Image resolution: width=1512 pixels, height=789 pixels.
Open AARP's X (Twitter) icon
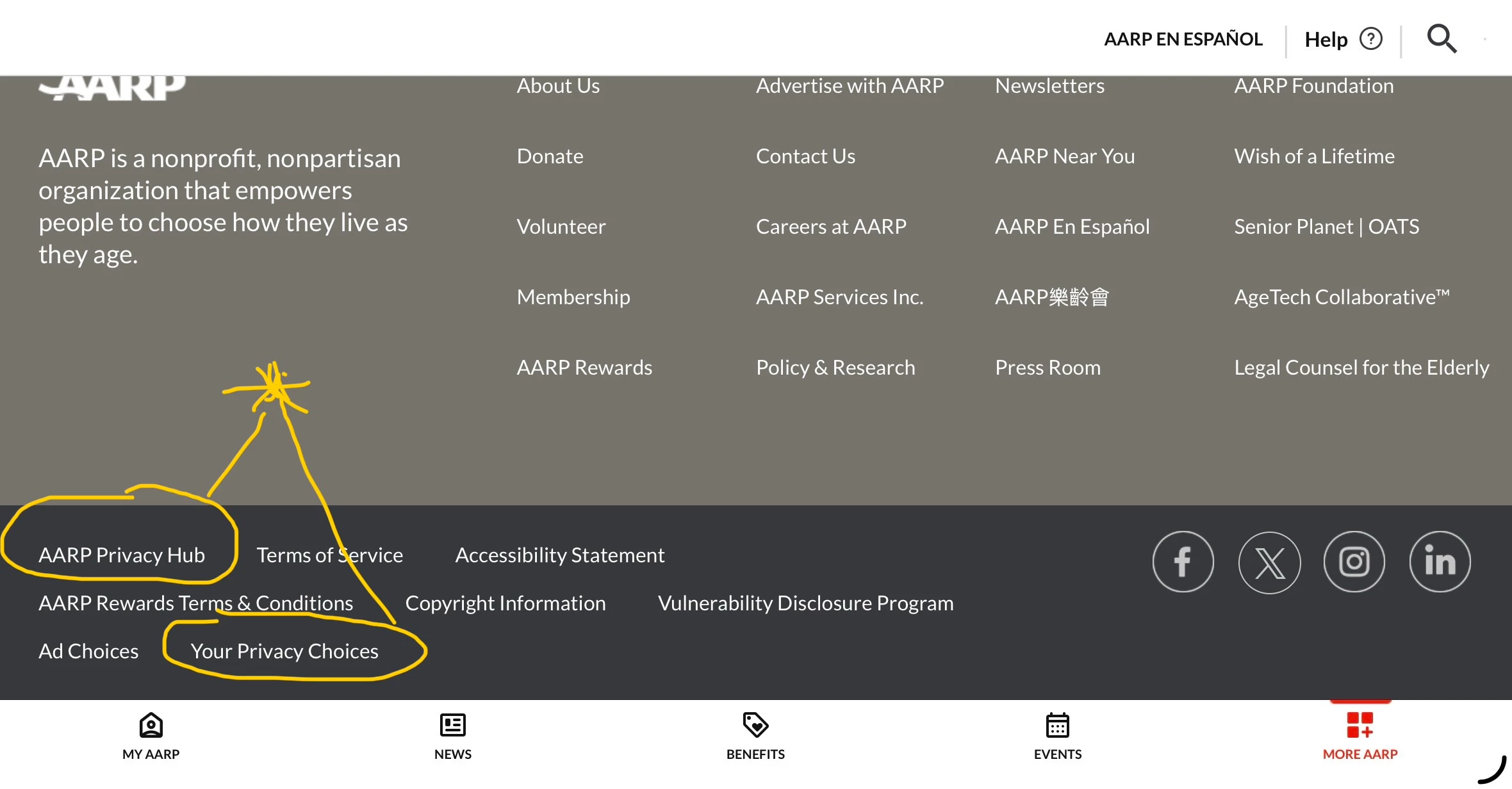coord(1269,562)
